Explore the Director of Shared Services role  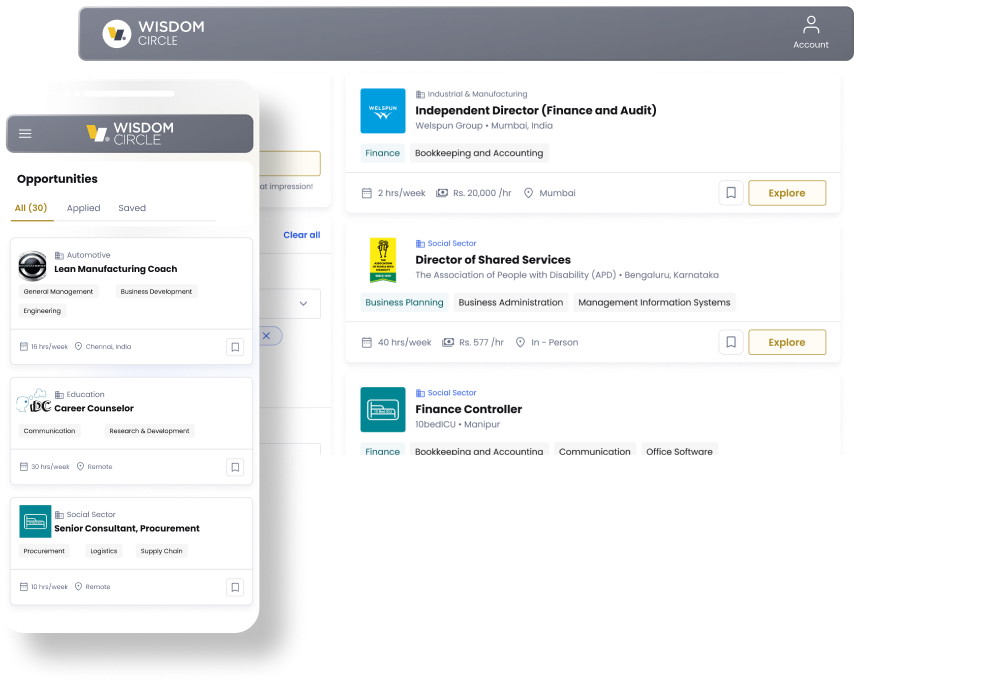tap(786, 342)
